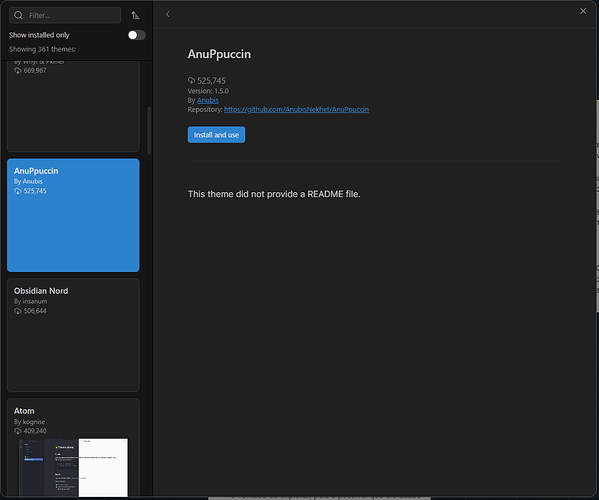Click download icon beside 525,745 in details
Viewport: 599px width, 500px height.
(x=191, y=80)
